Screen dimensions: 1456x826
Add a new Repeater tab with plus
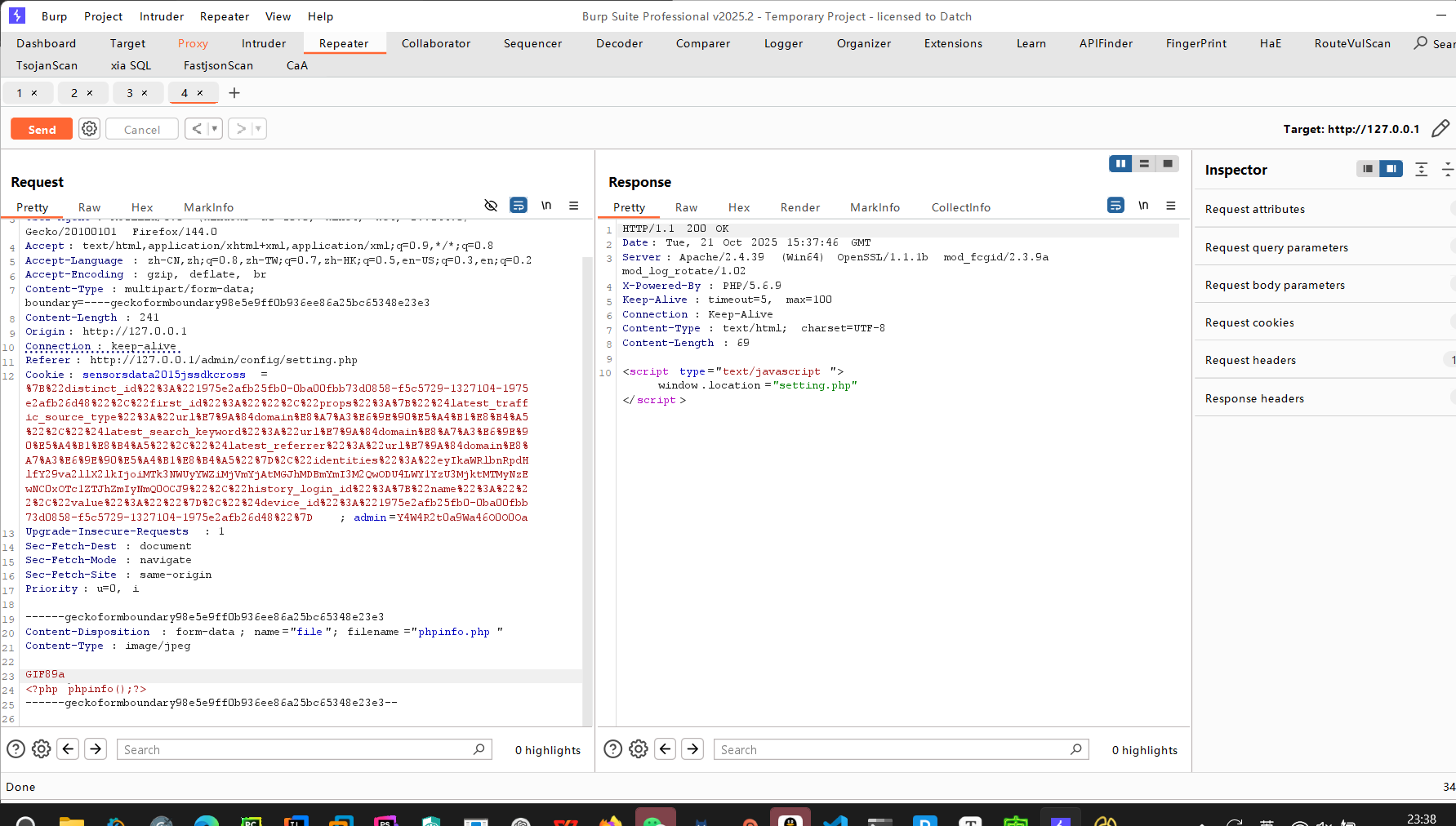[x=234, y=93]
